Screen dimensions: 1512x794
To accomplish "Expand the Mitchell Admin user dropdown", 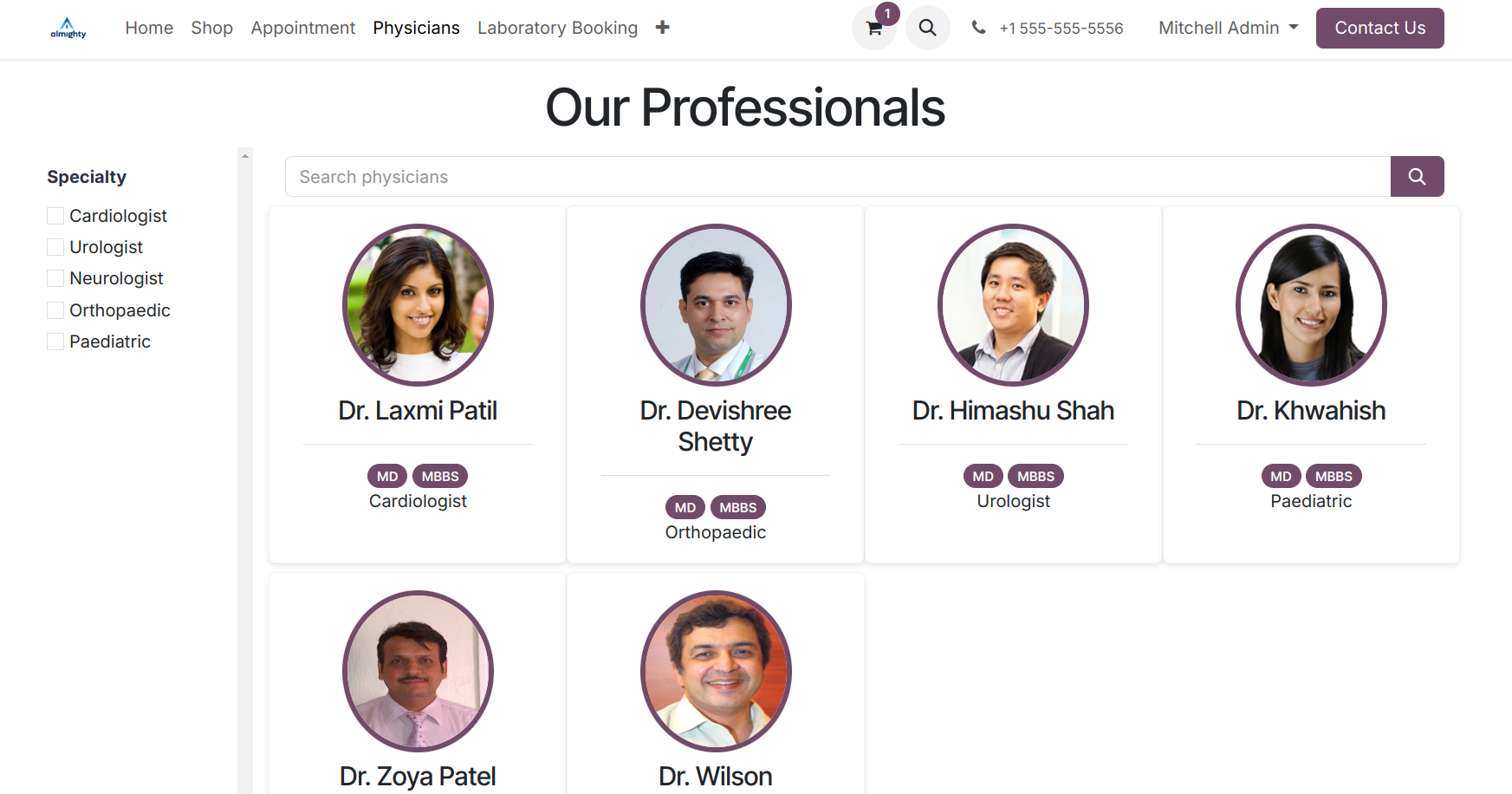I will pyautogui.click(x=1228, y=28).
